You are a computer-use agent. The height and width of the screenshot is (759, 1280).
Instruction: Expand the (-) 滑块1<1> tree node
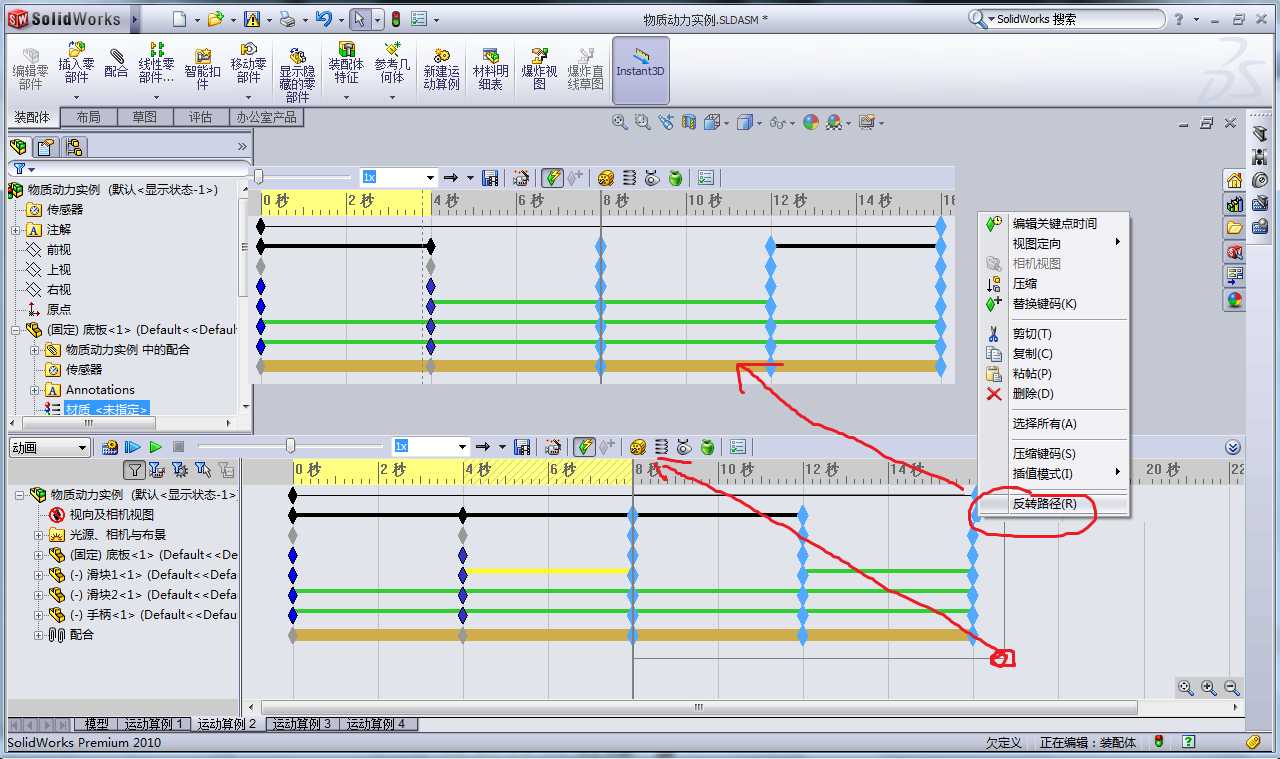[39, 575]
